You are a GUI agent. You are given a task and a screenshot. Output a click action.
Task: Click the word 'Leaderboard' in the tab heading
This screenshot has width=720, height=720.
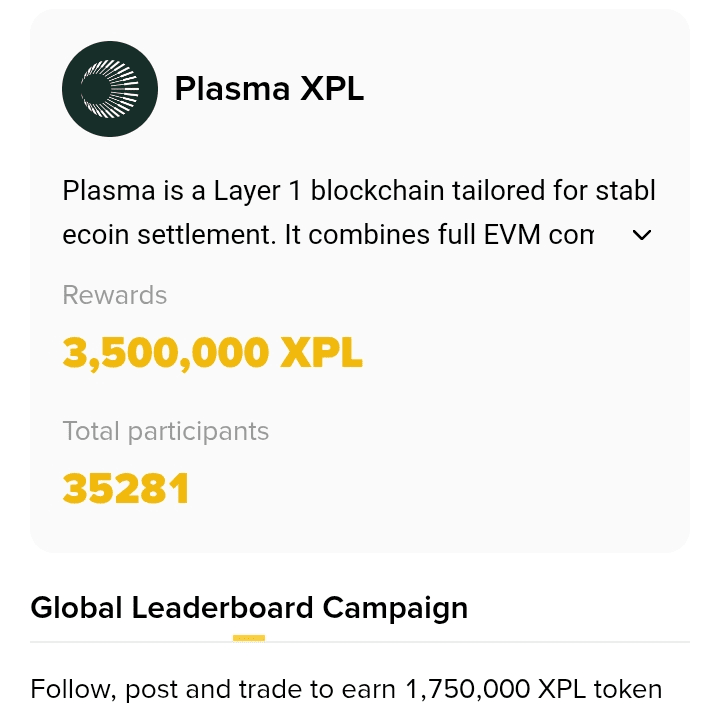[x=222, y=608]
